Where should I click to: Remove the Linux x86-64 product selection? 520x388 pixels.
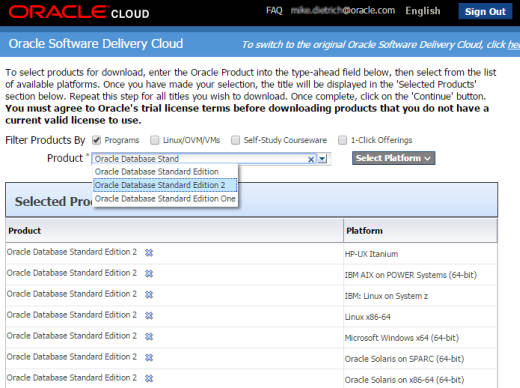149,316
